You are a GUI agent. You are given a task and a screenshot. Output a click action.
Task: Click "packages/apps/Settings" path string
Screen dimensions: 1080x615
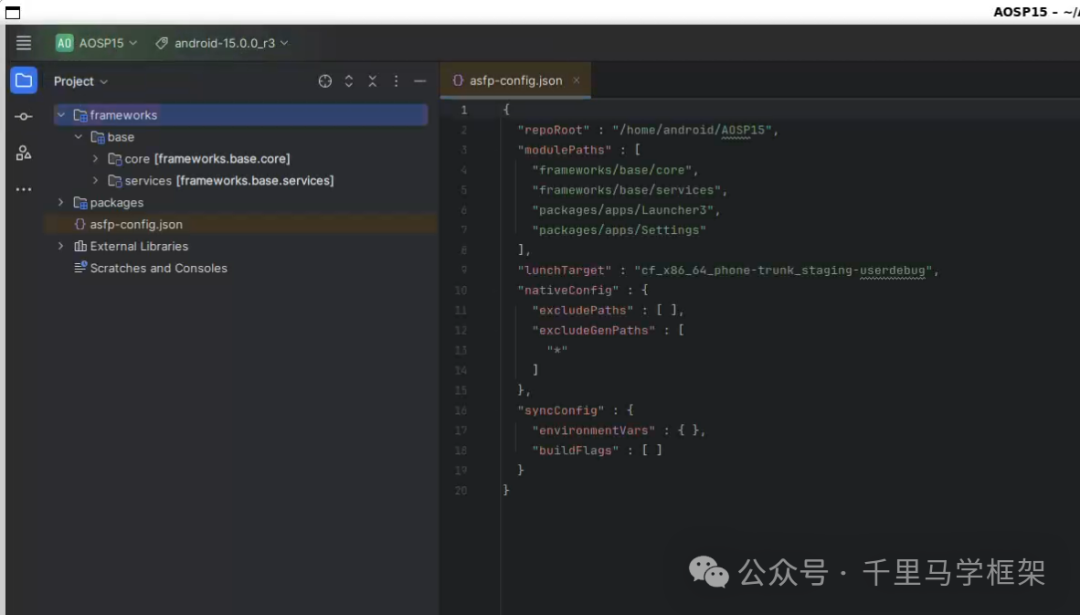coord(619,230)
